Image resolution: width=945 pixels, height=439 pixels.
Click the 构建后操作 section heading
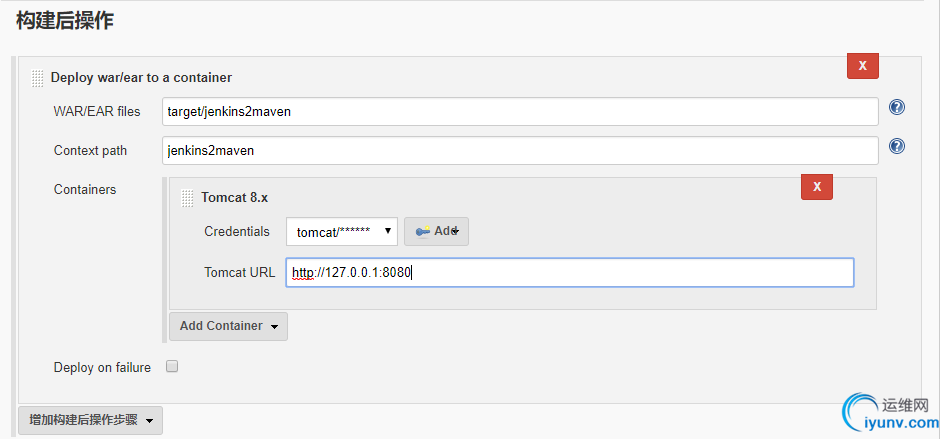click(64, 21)
